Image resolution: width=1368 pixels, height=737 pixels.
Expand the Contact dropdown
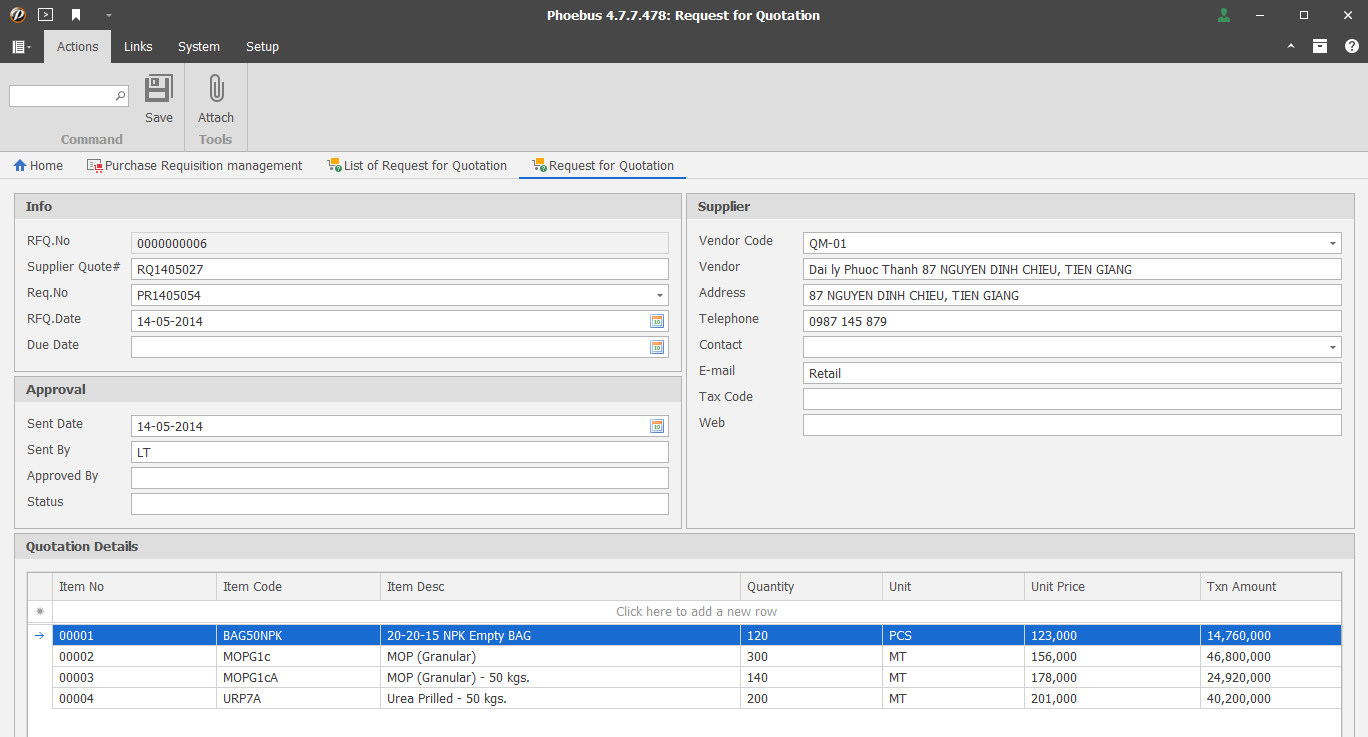pyautogui.click(x=1332, y=347)
